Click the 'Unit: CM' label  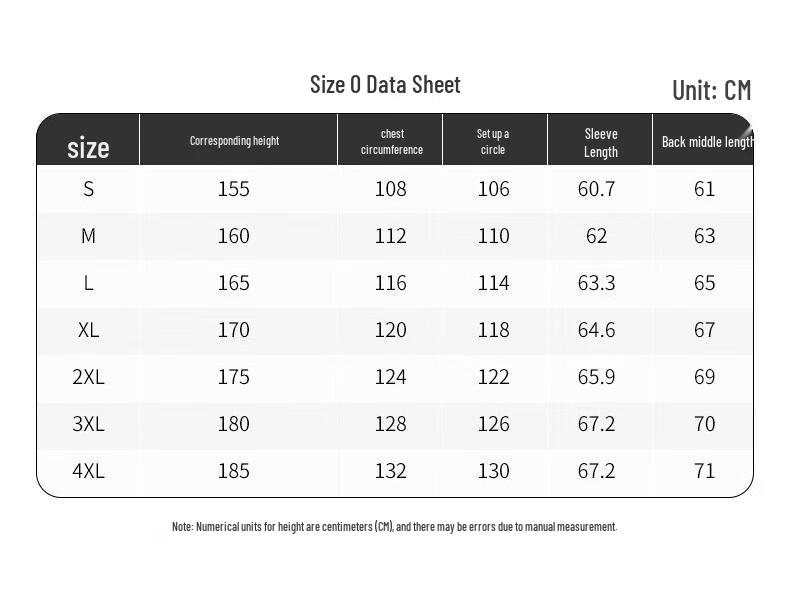(711, 90)
